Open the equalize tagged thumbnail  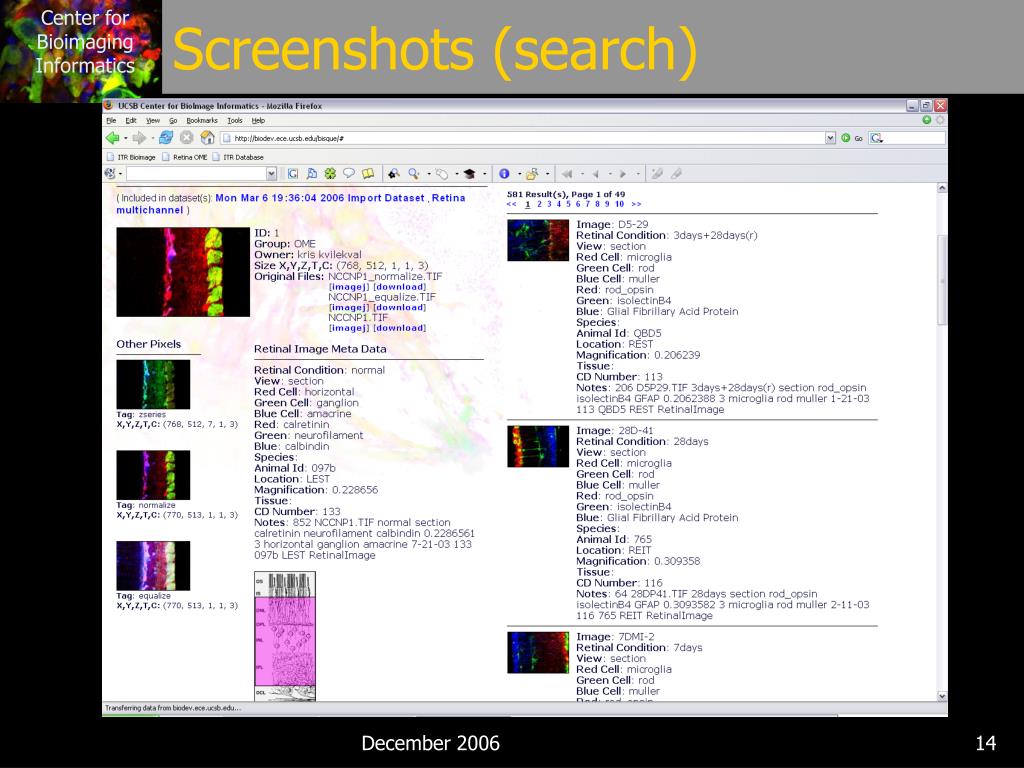pos(153,566)
